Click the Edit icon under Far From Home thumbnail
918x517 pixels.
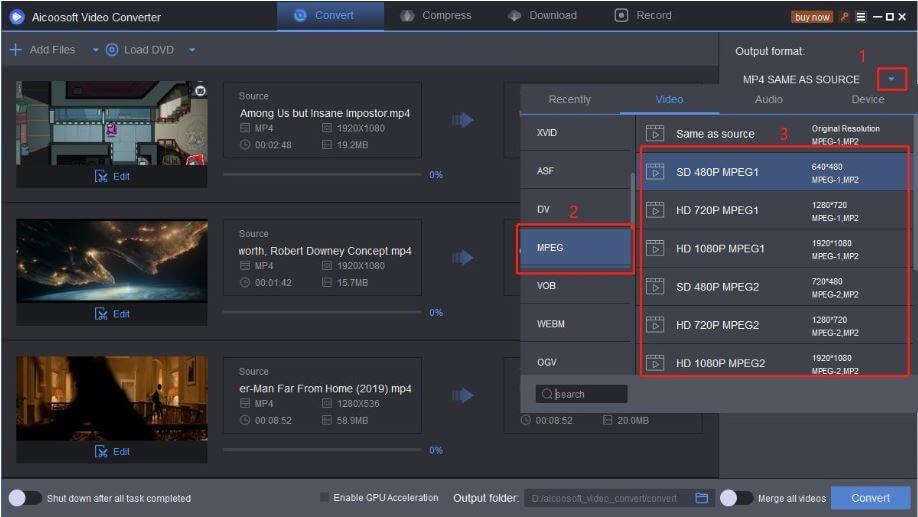tap(101, 451)
